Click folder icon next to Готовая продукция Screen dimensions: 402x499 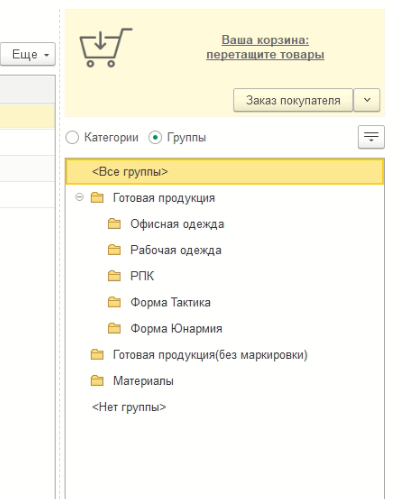(97, 198)
